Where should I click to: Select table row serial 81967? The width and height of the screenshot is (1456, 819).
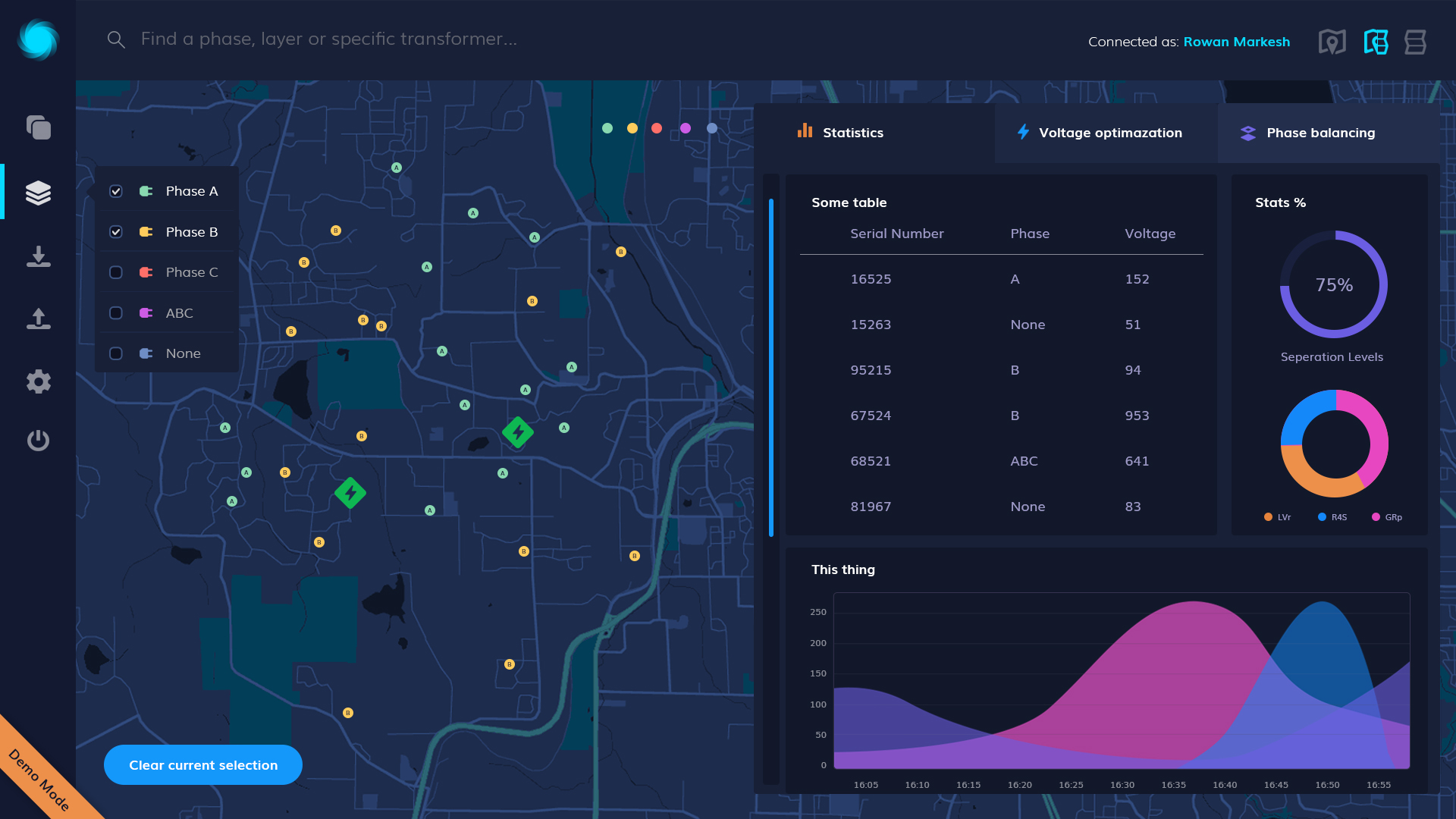[1001, 507]
